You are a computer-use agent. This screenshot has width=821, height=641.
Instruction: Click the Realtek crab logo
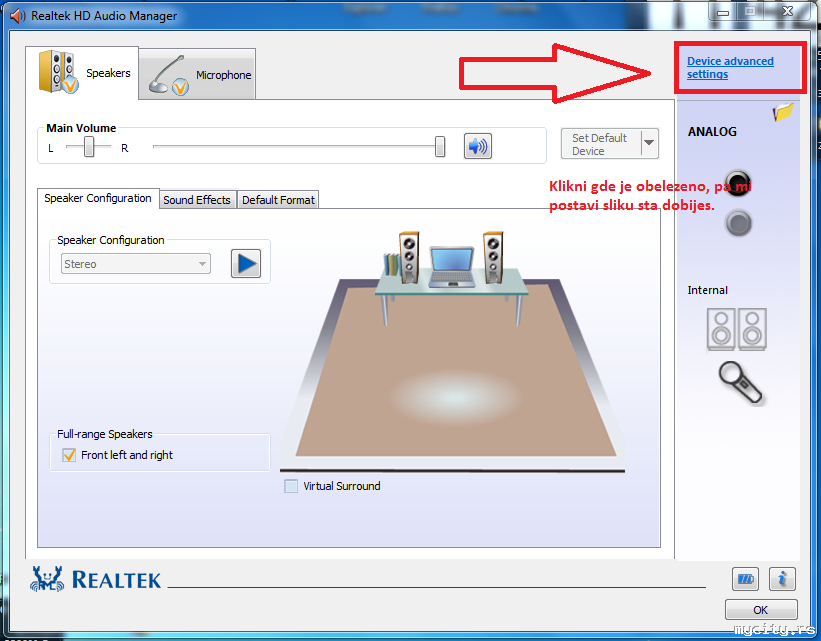point(47,579)
